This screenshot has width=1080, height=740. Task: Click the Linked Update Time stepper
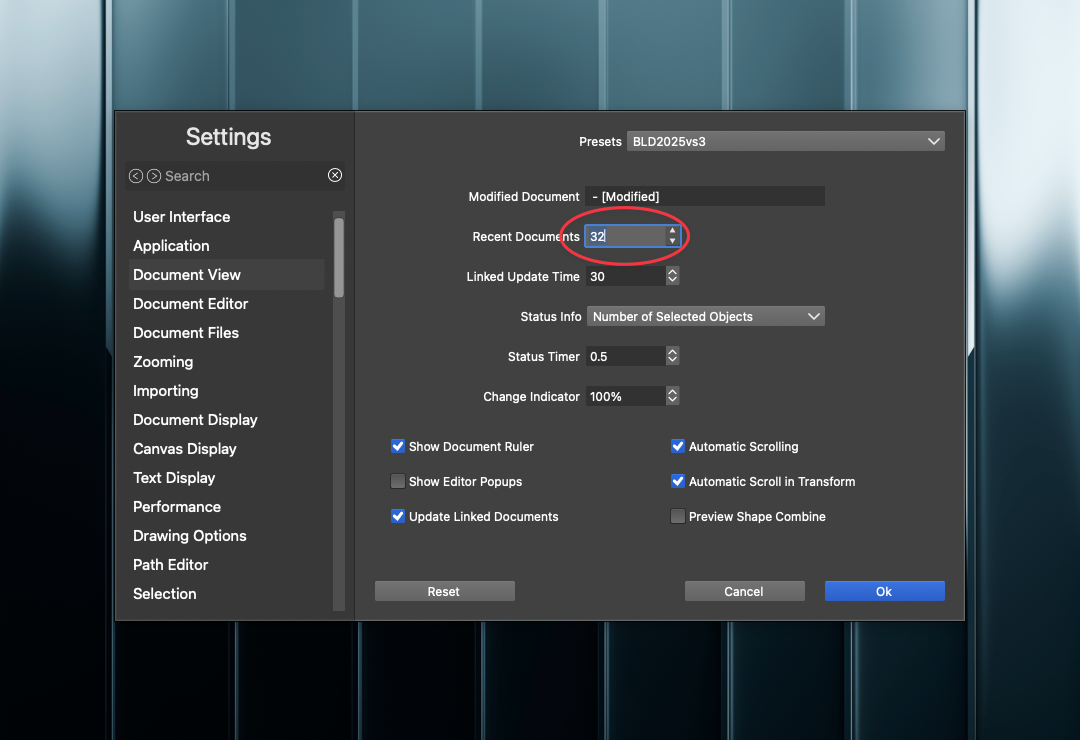pos(672,276)
